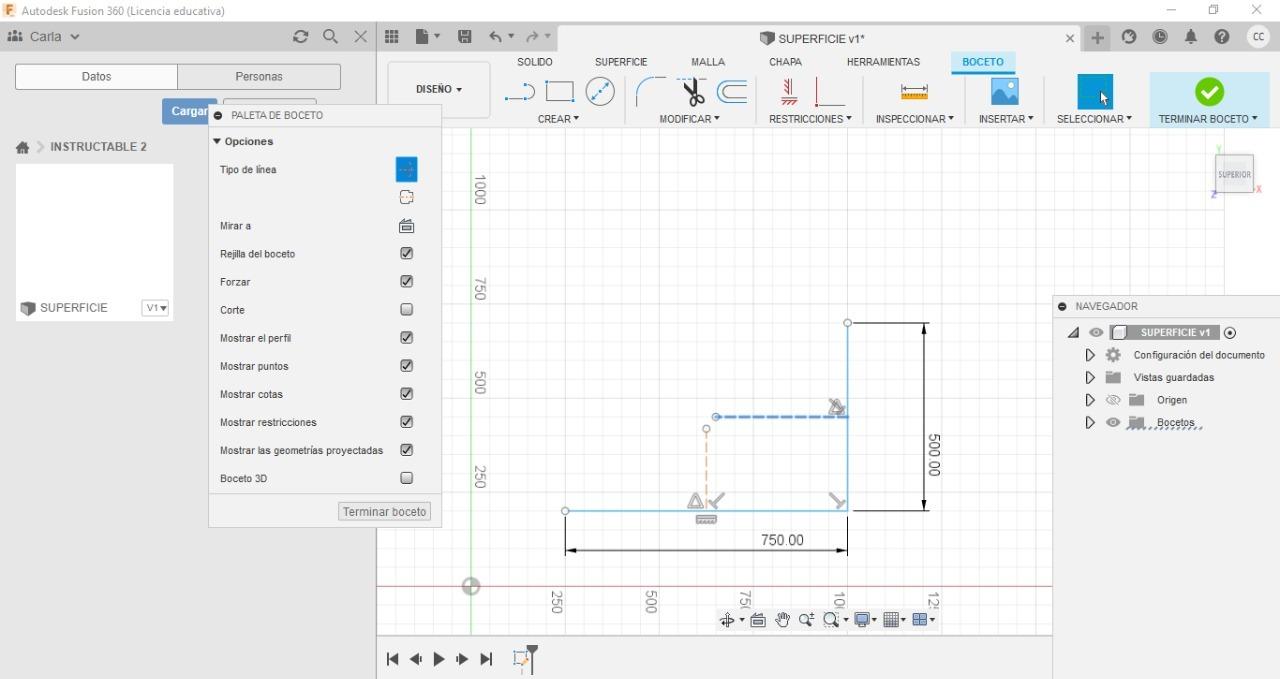The image size is (1280, 679).
Task: Open the Insertar dropdown menu
Action: (1006, 119)
